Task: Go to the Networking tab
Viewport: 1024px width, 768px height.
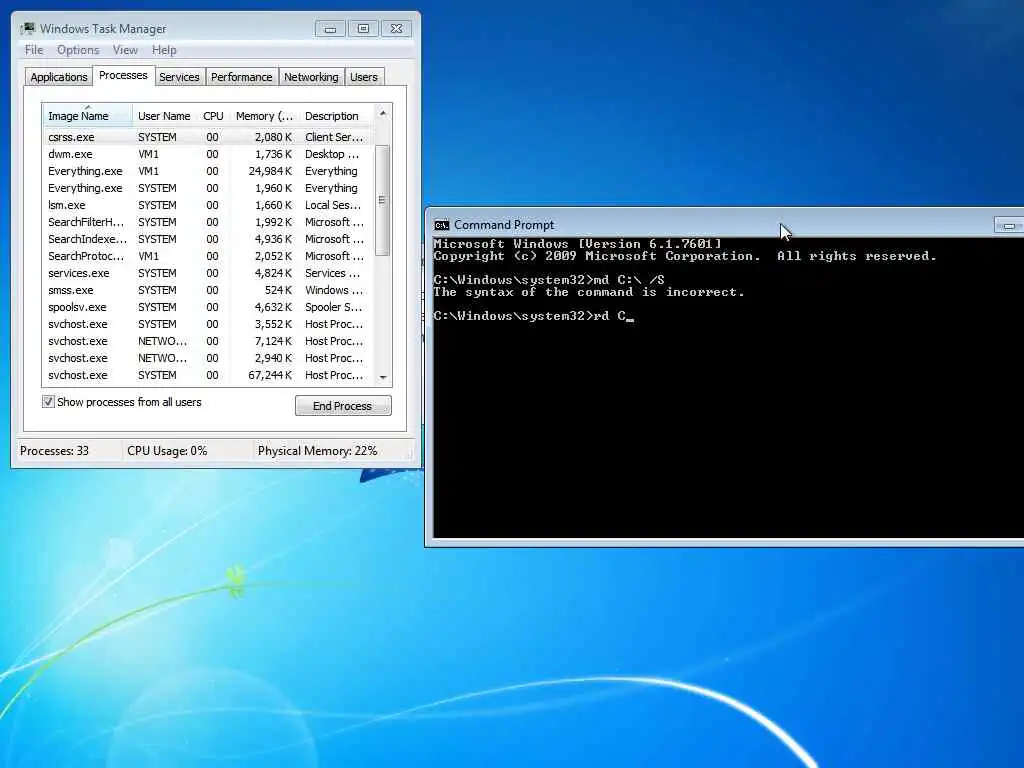Action: click(x=311, y=77)
